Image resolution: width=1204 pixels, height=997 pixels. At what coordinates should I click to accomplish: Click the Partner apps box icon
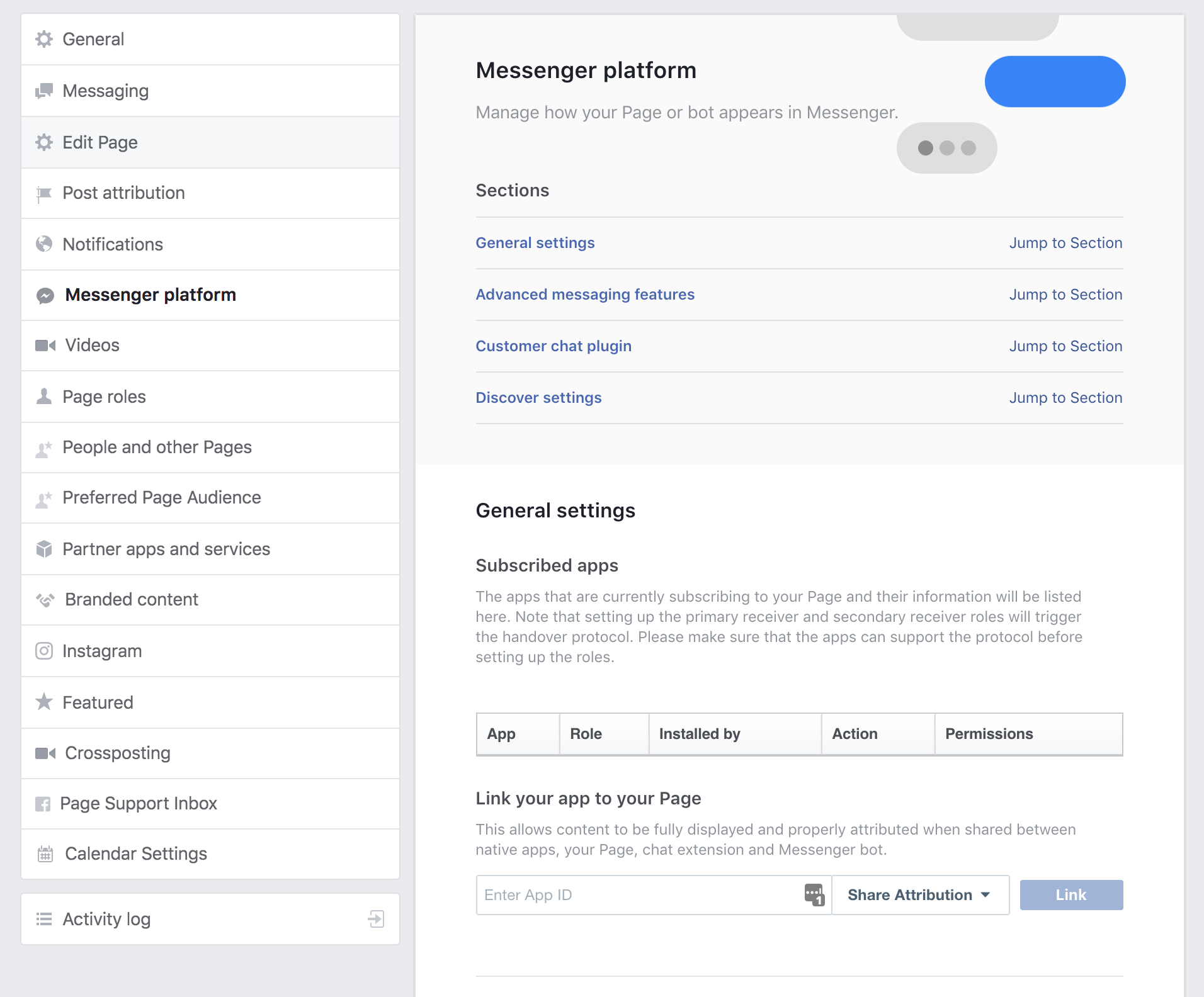44,549
